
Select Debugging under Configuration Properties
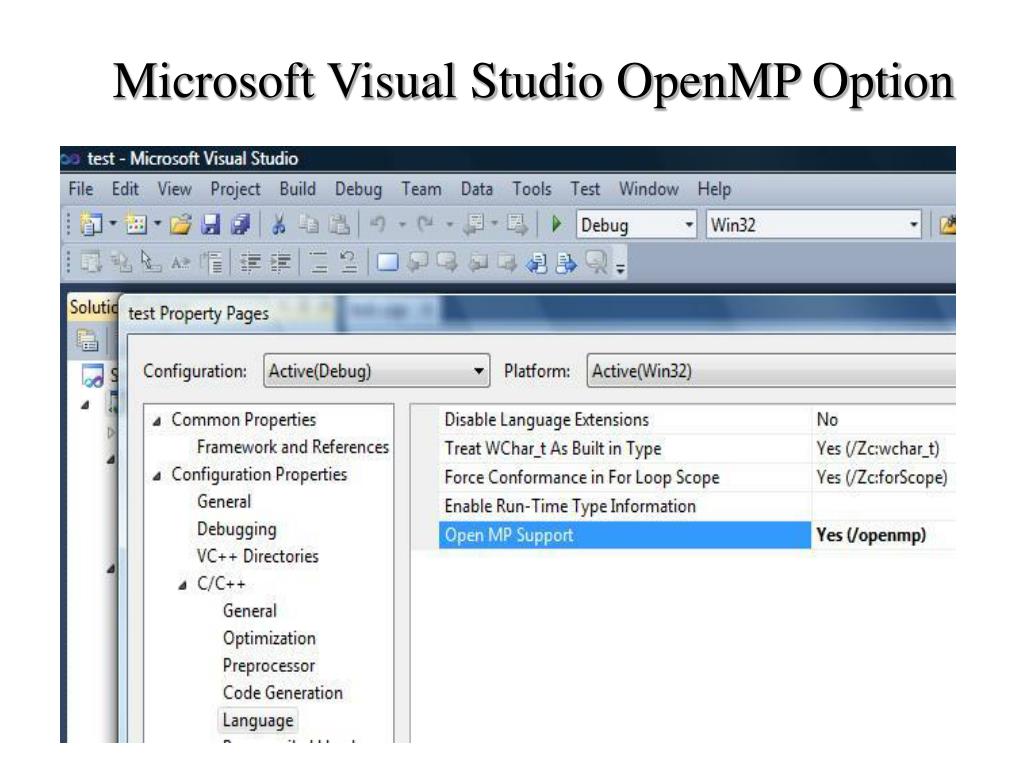[236, 529]
